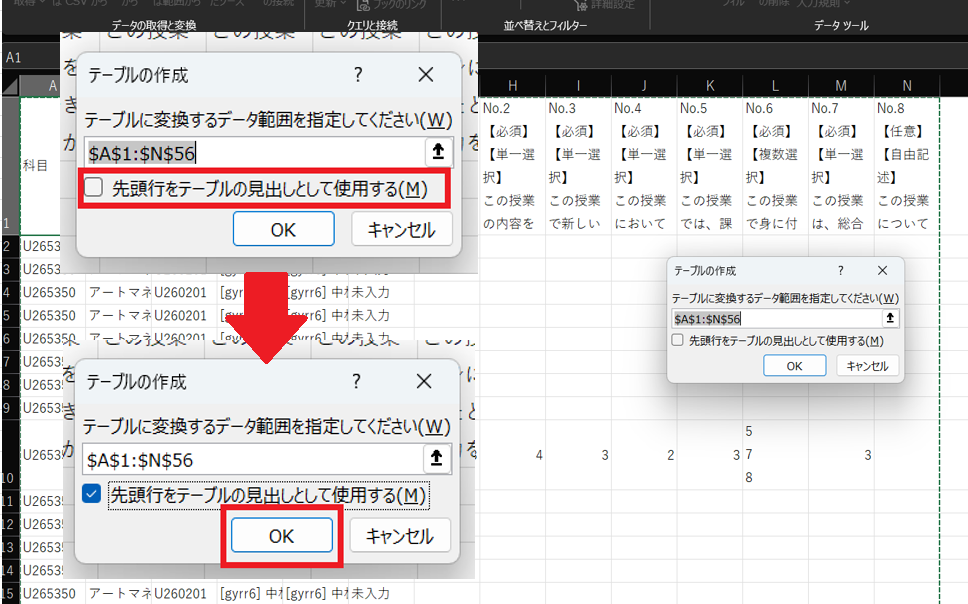Screen dimensions: 968x604
Task: Open help in top enlarged dialog
Action: [357, 75]
